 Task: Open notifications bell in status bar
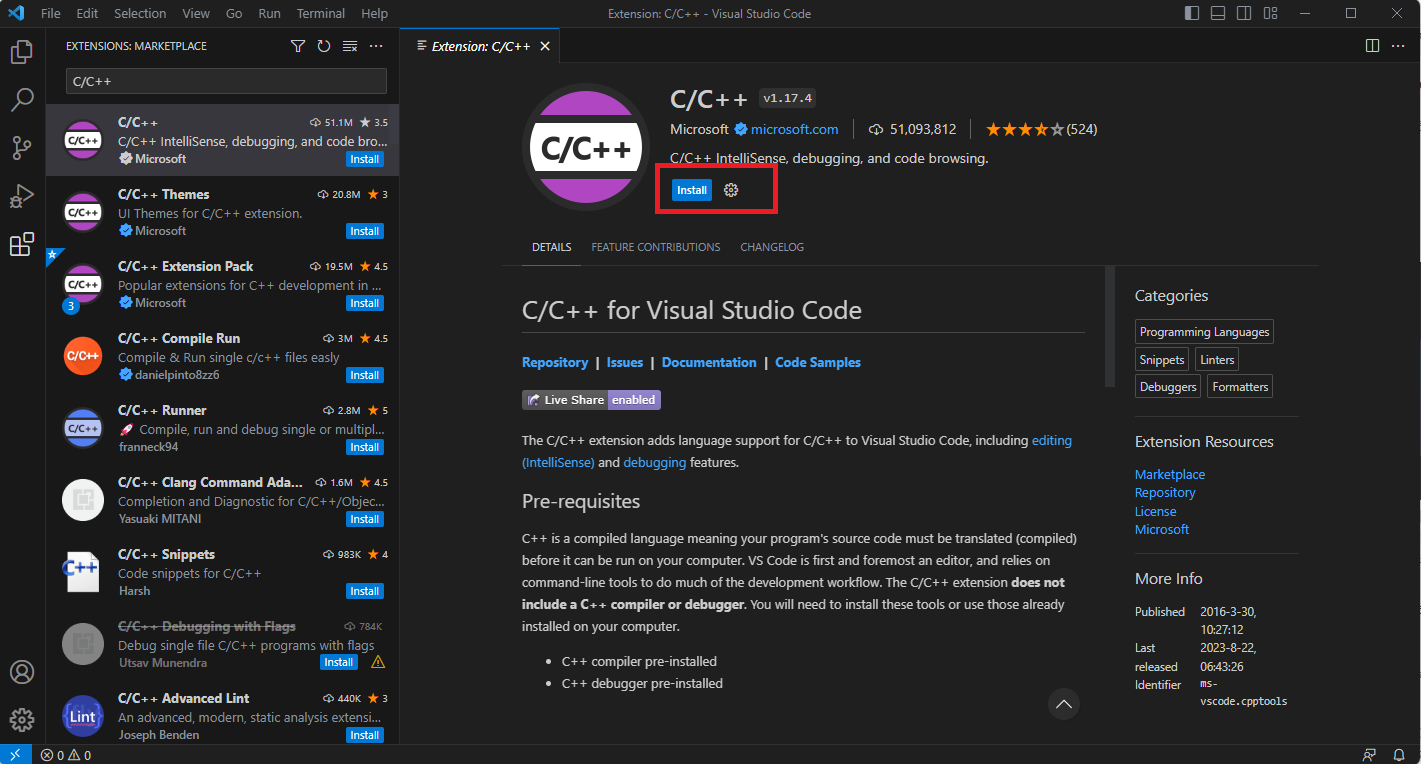(x=1399, y=755)
